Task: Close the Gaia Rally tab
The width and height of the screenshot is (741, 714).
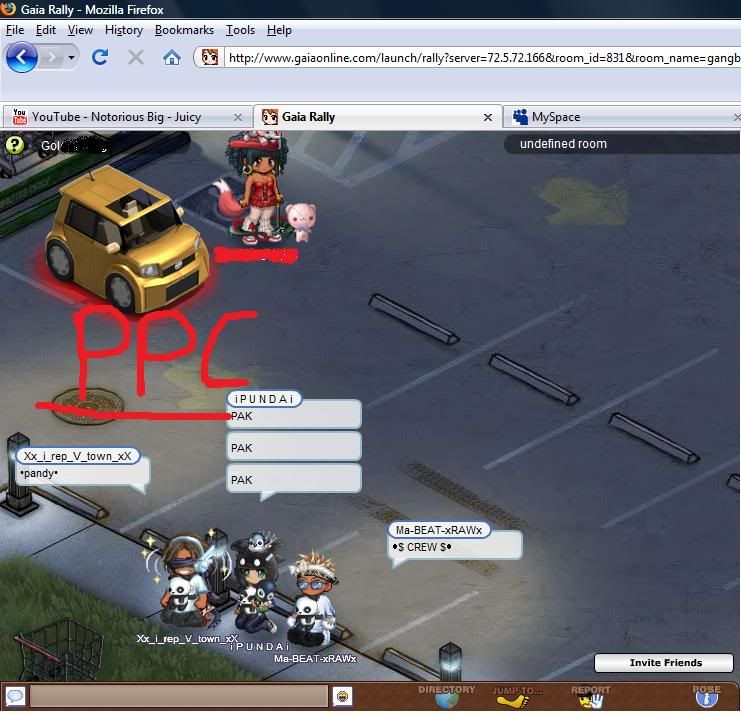Action: 488,117
